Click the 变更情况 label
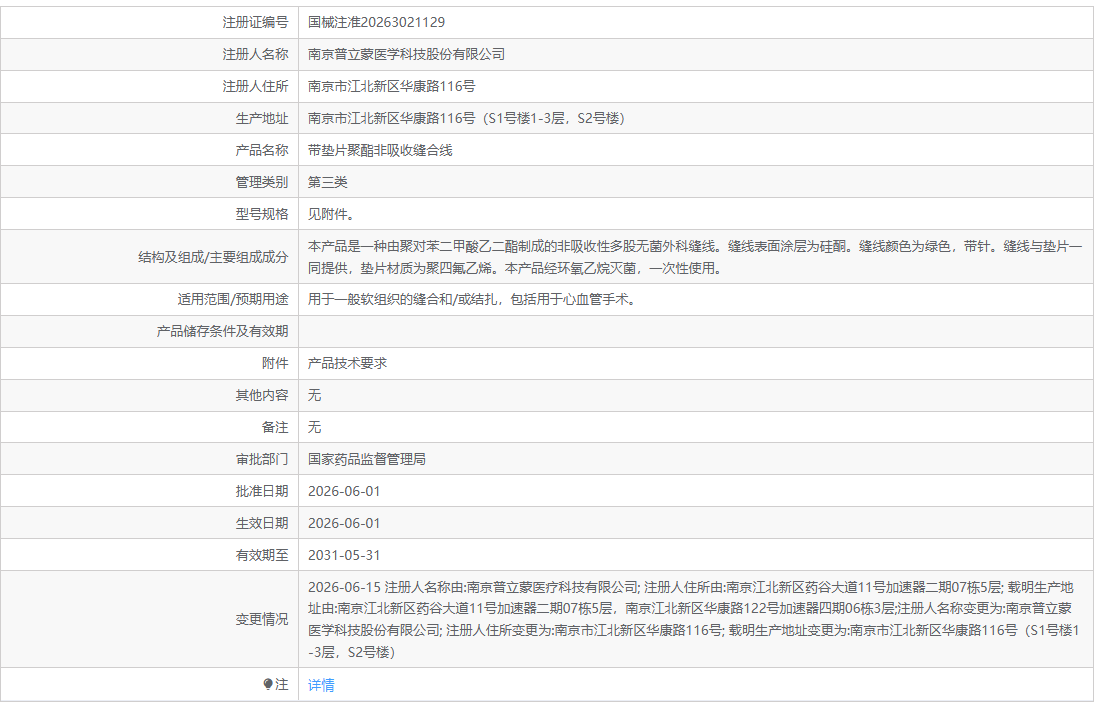 click(x=262, y=619)
